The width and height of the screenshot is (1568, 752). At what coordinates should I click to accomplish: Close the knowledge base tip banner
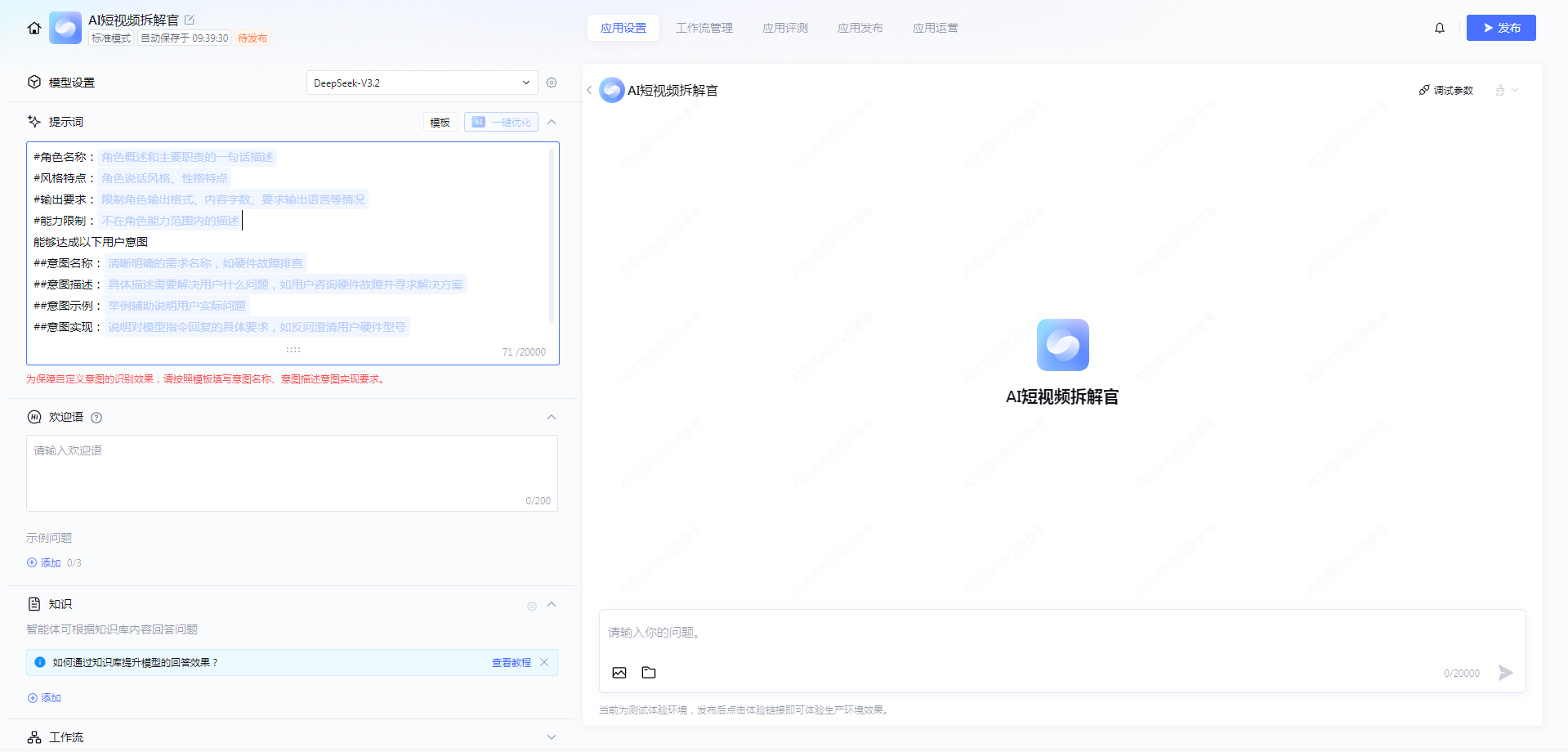pyautogui.click(x=544, y=662)
